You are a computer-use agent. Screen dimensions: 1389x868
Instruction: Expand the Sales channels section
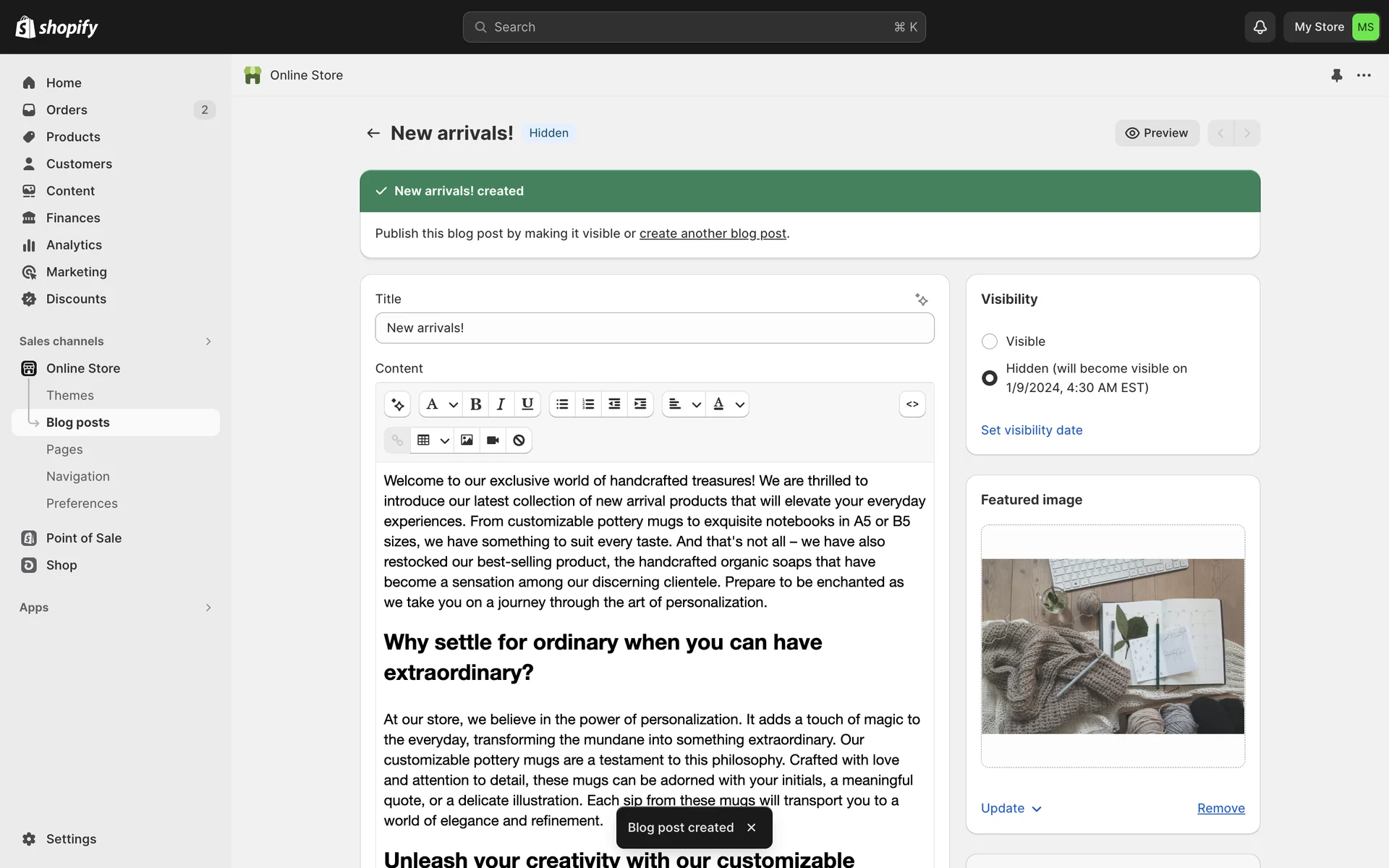click(x=208, y=341)
